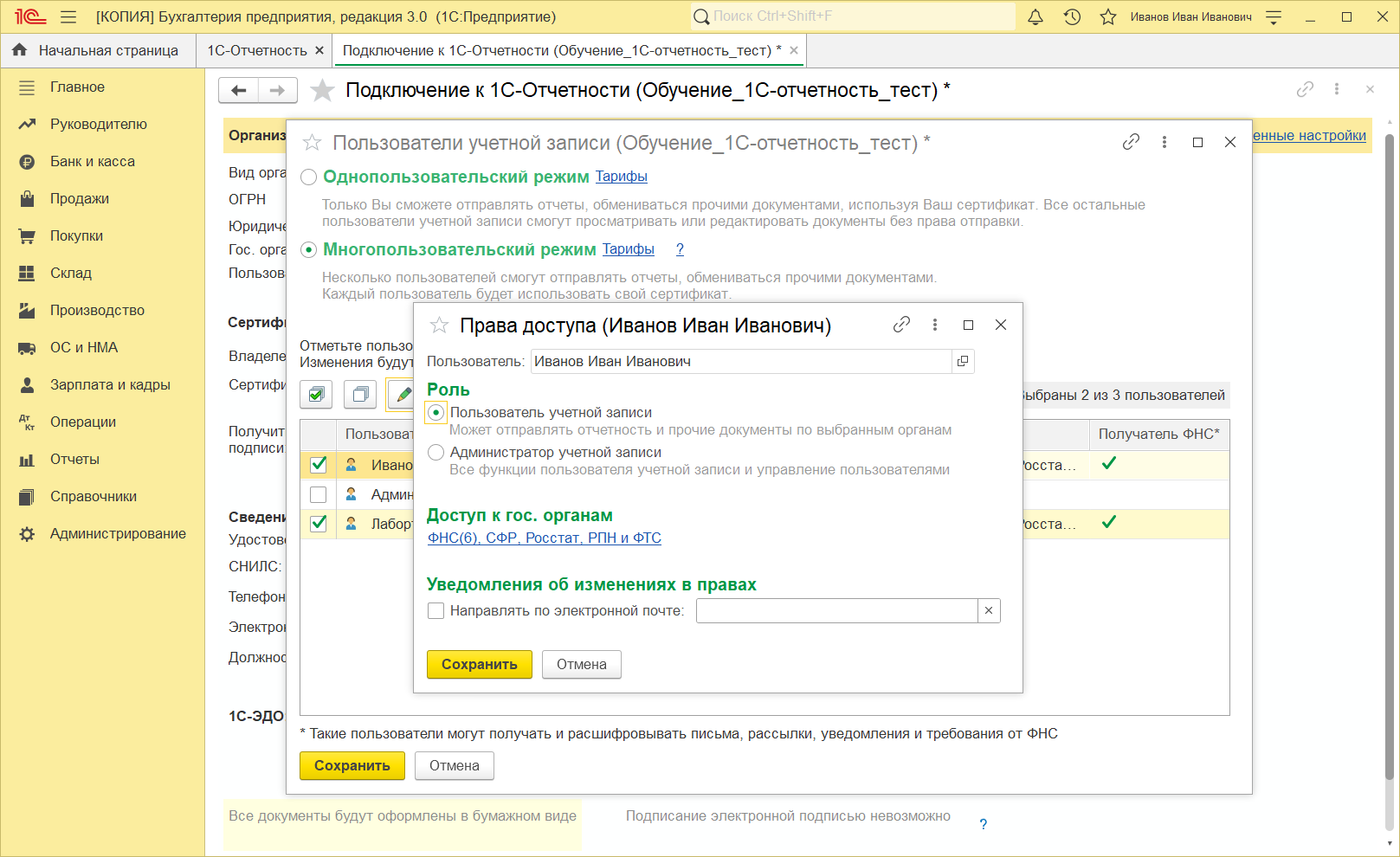The width and height of the screenshot is (1400, 857).
Task: Add Права доступа dialog to favorites
Action: (439, 325)
